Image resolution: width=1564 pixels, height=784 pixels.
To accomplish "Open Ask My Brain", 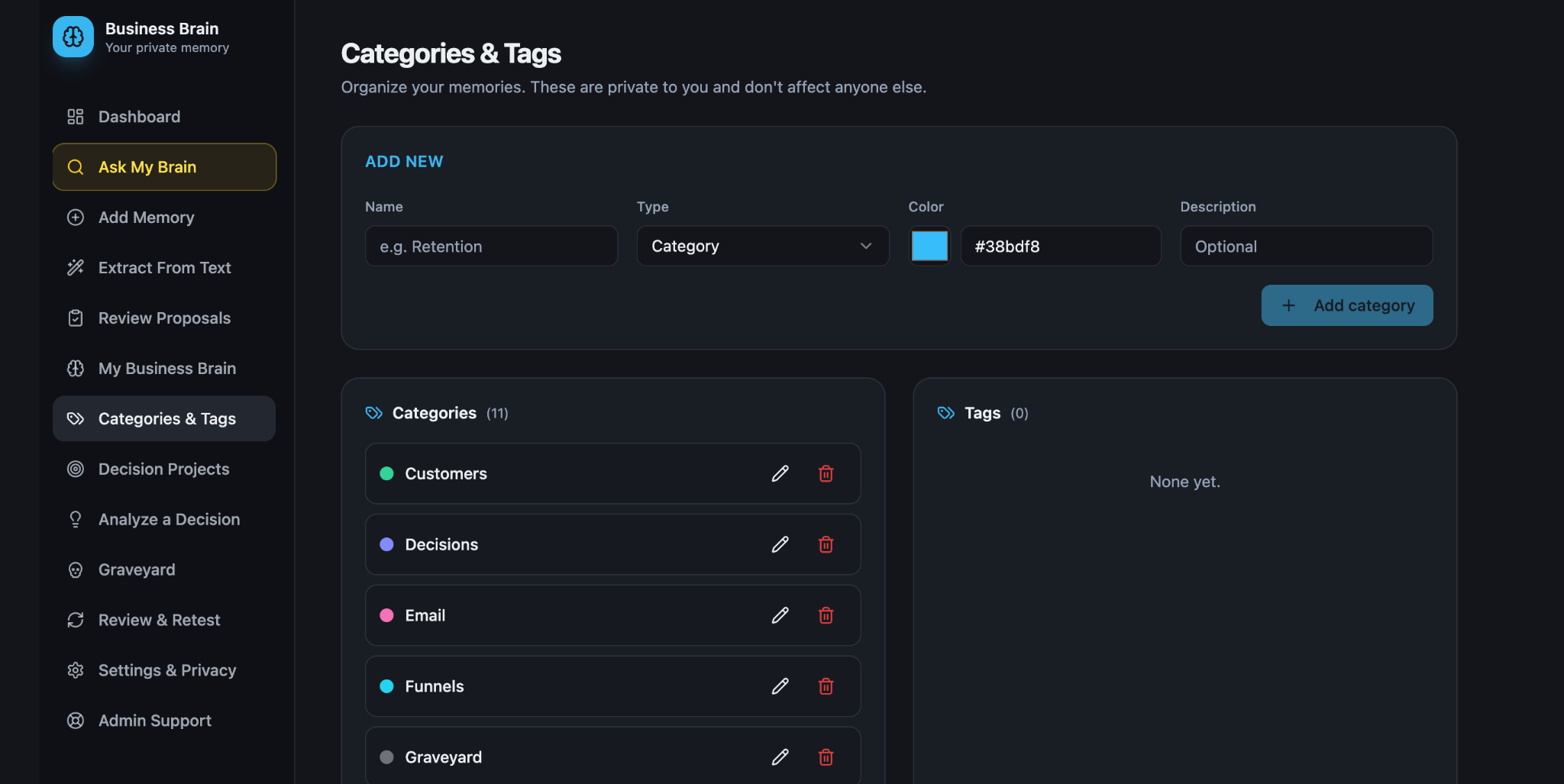I will 164,167.
